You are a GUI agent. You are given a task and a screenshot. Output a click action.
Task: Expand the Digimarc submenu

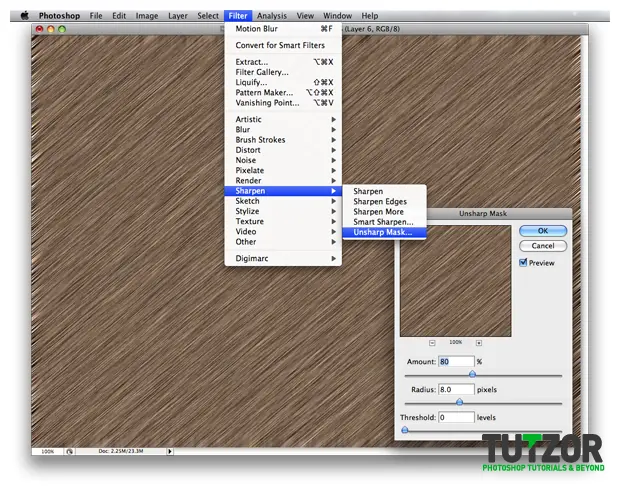click(283, 259)
